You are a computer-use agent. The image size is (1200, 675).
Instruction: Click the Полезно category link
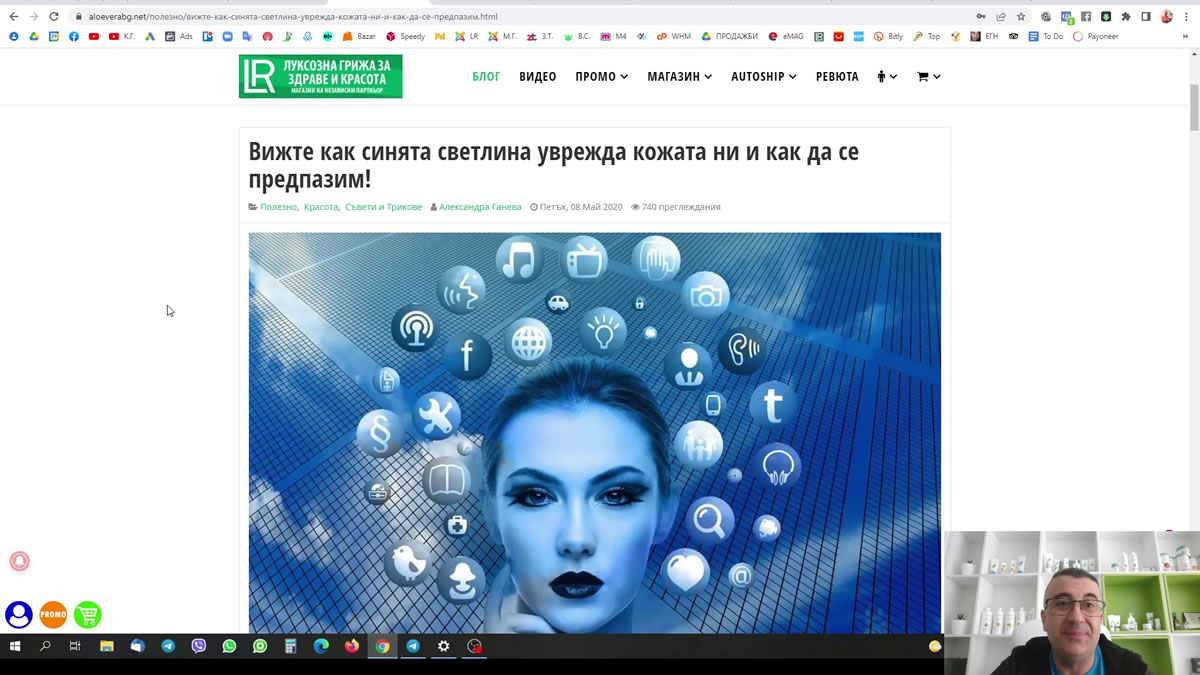coord(278,207)
